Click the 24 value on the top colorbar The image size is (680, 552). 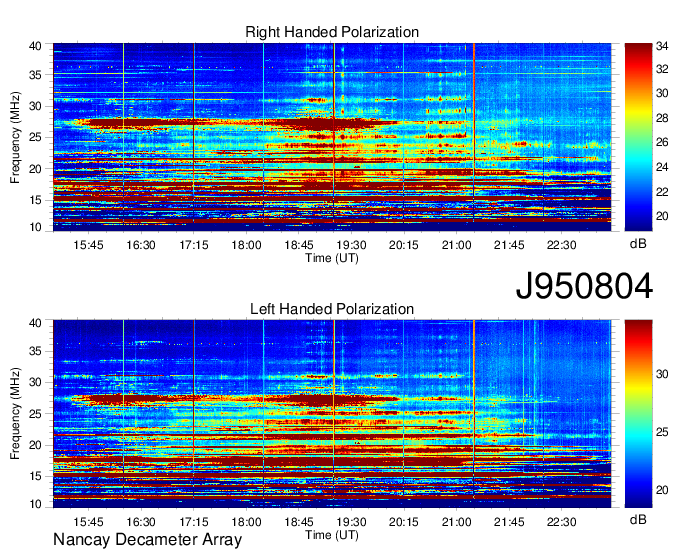point(662,167)
